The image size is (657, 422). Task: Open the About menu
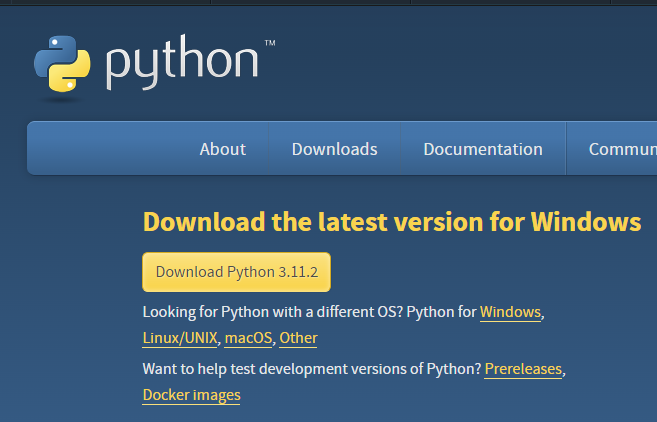pos(222,149)
